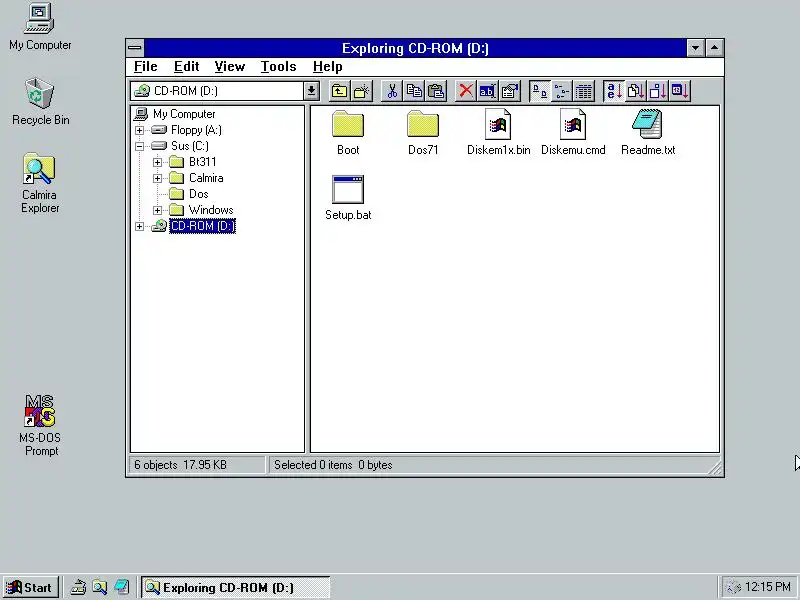Copy selection using the toolbar copy icon
Image resolution: width=800 pixels, height=600 pixels.
(414, 91)
